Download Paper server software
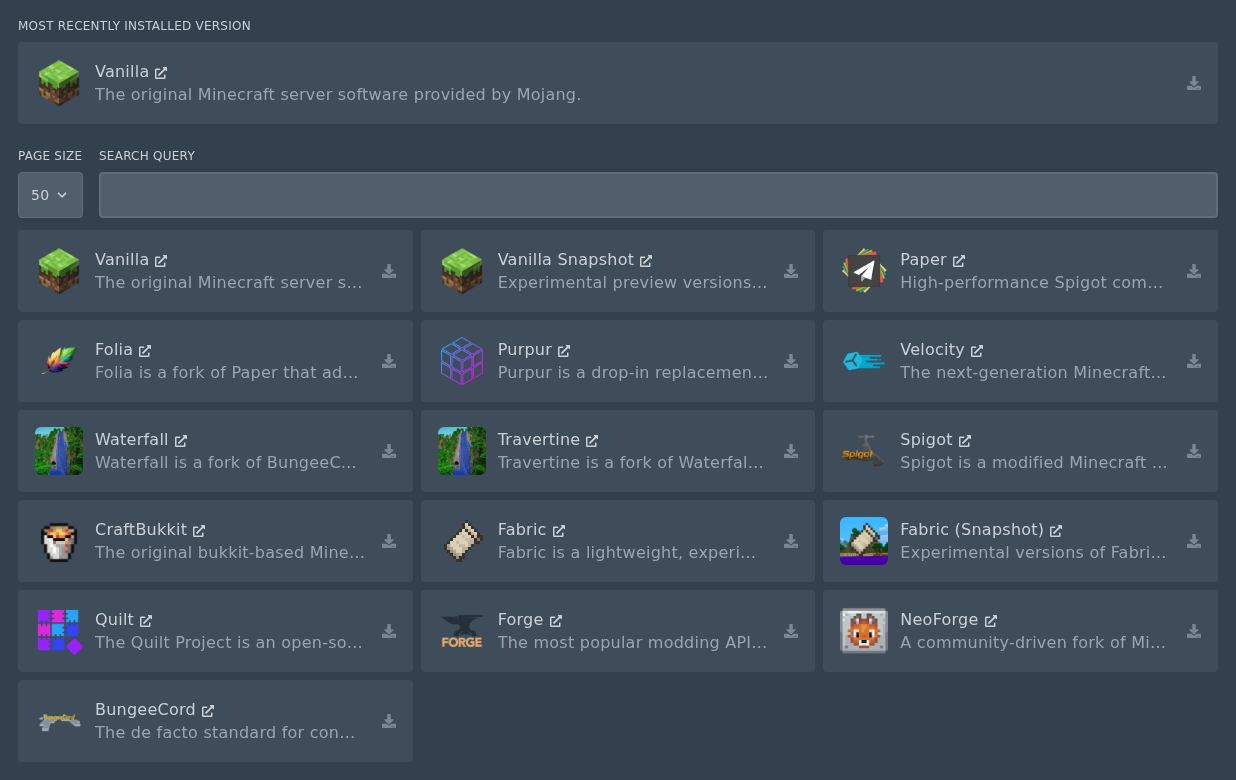This screenshot has width=1236, height=780. pos(1194,271)
